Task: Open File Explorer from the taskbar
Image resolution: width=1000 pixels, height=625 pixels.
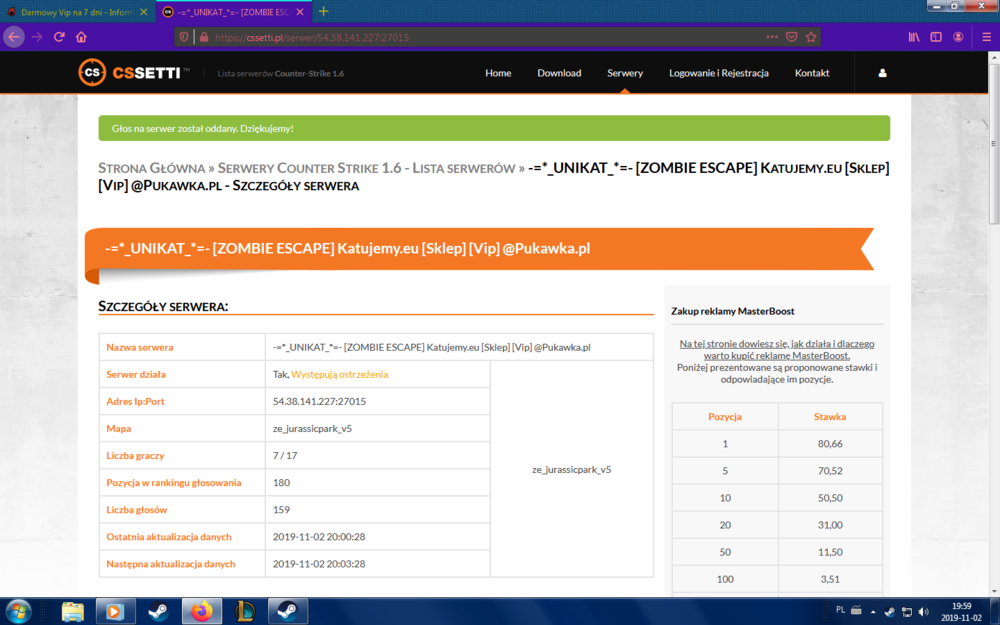Action: coord(73,612)
